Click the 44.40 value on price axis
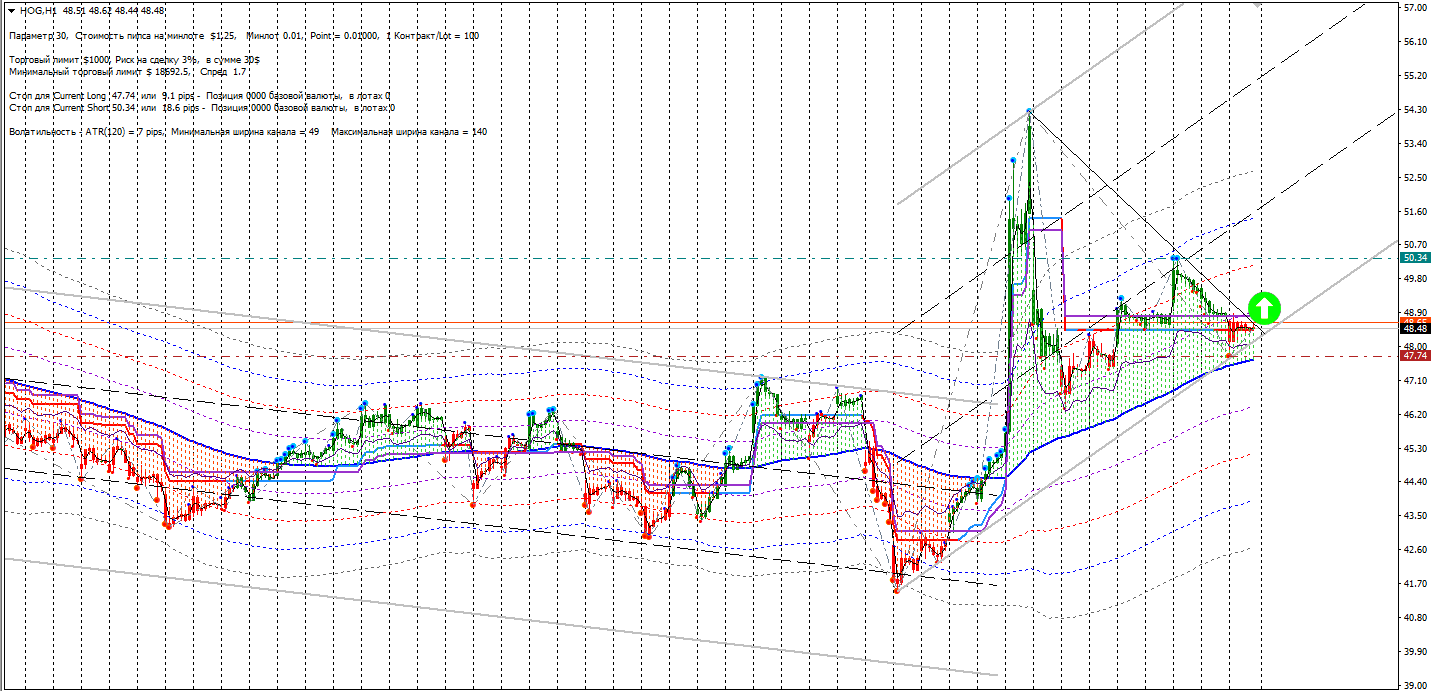 pos(1415,482)
